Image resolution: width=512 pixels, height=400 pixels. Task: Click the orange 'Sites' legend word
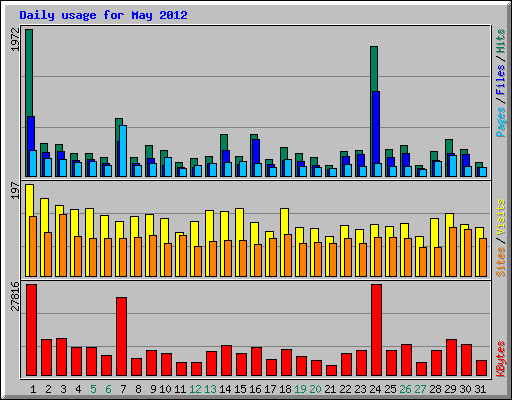[x=501, y=262]
